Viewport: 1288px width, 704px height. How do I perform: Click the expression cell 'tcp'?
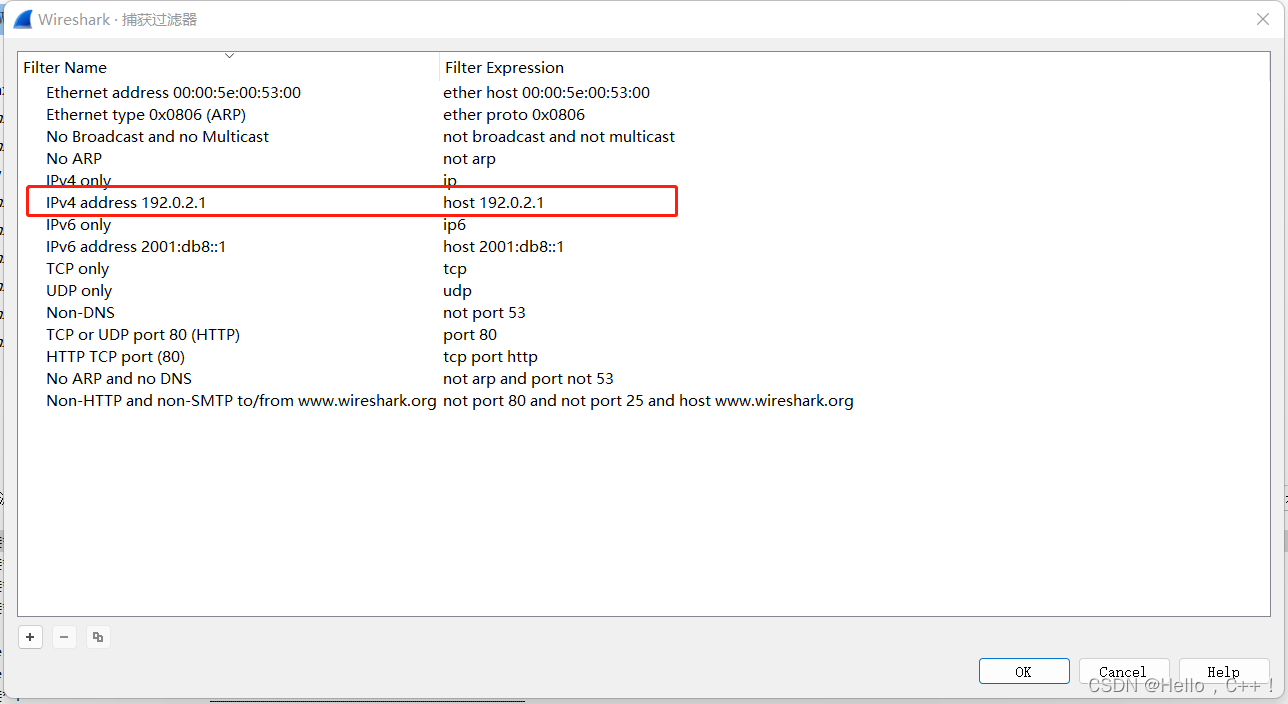click(x=455, y=268)
